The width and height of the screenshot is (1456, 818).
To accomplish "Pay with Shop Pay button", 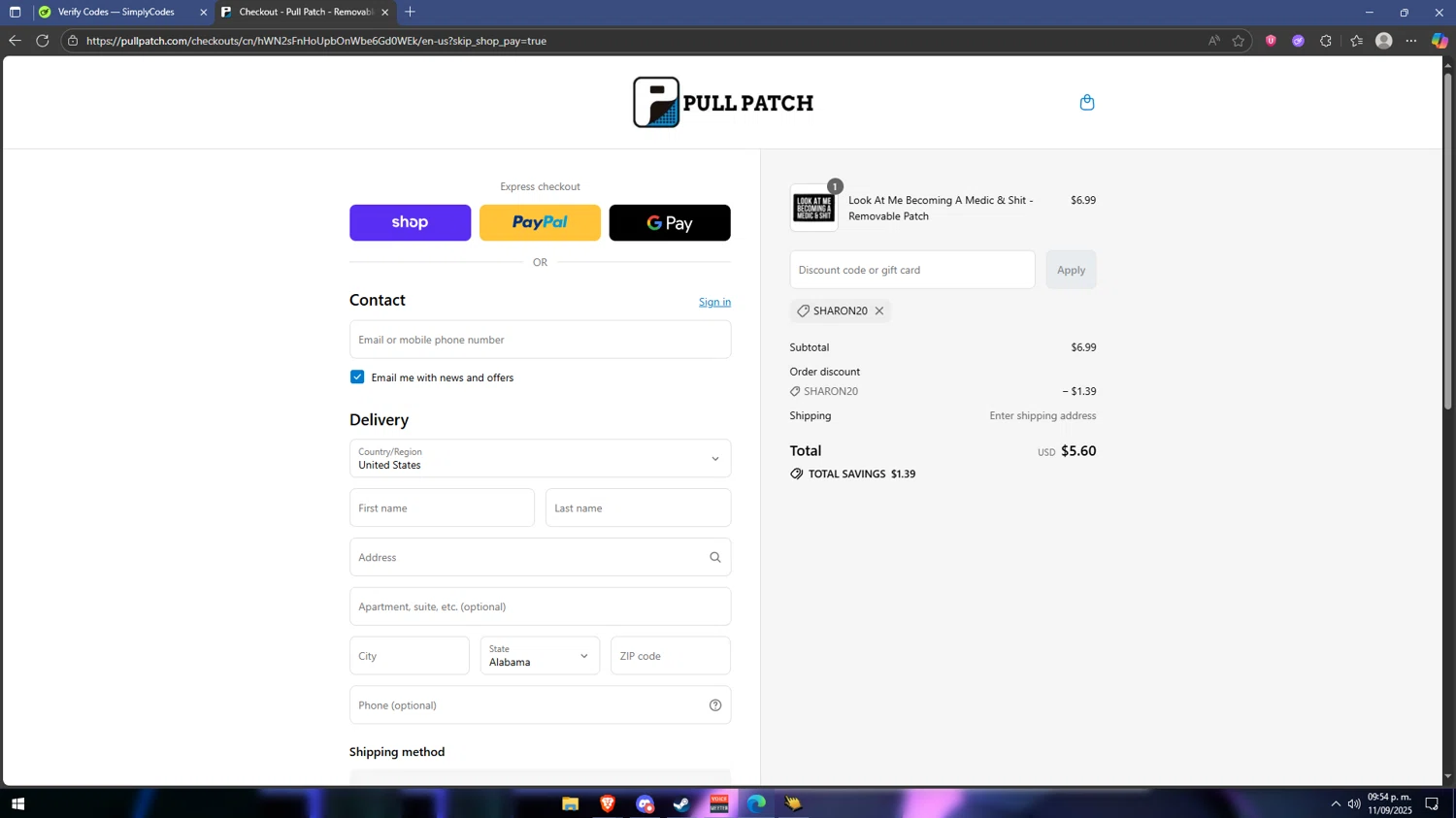I will tap(411, 222).
